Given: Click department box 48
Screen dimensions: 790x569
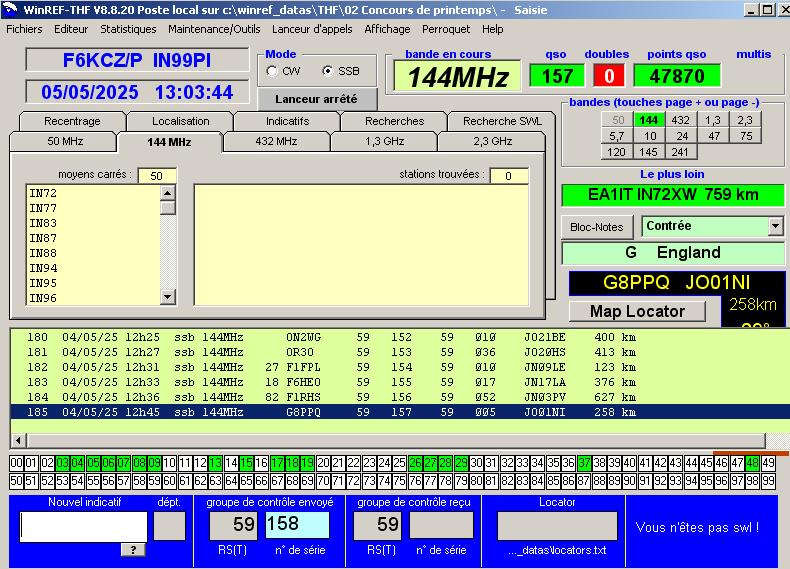Looking at the screenshot, I should (753, 463).
